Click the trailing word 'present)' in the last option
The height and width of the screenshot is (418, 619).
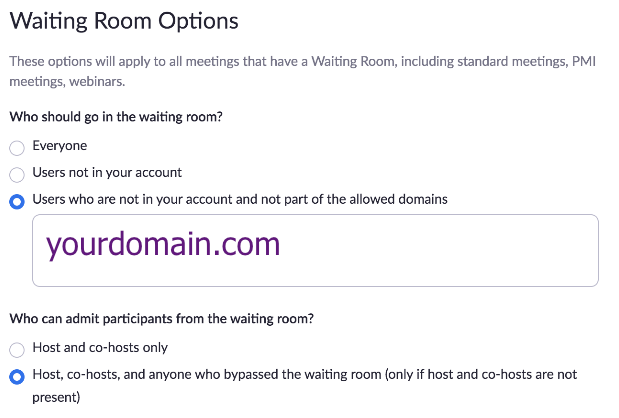point(60,396)
